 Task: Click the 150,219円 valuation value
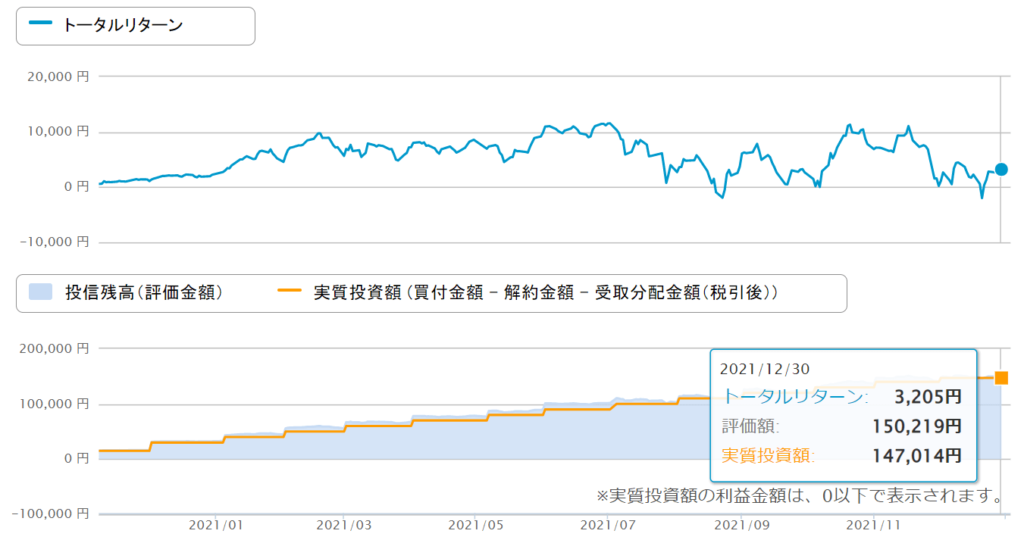pyautogui.click(x=917, y=426)
